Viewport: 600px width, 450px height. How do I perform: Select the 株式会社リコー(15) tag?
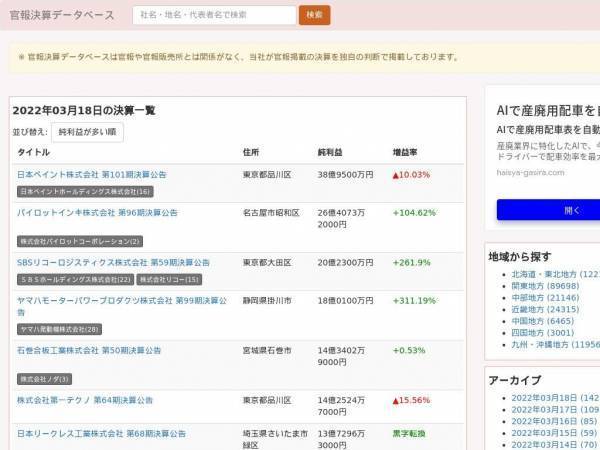pos(169,280)
